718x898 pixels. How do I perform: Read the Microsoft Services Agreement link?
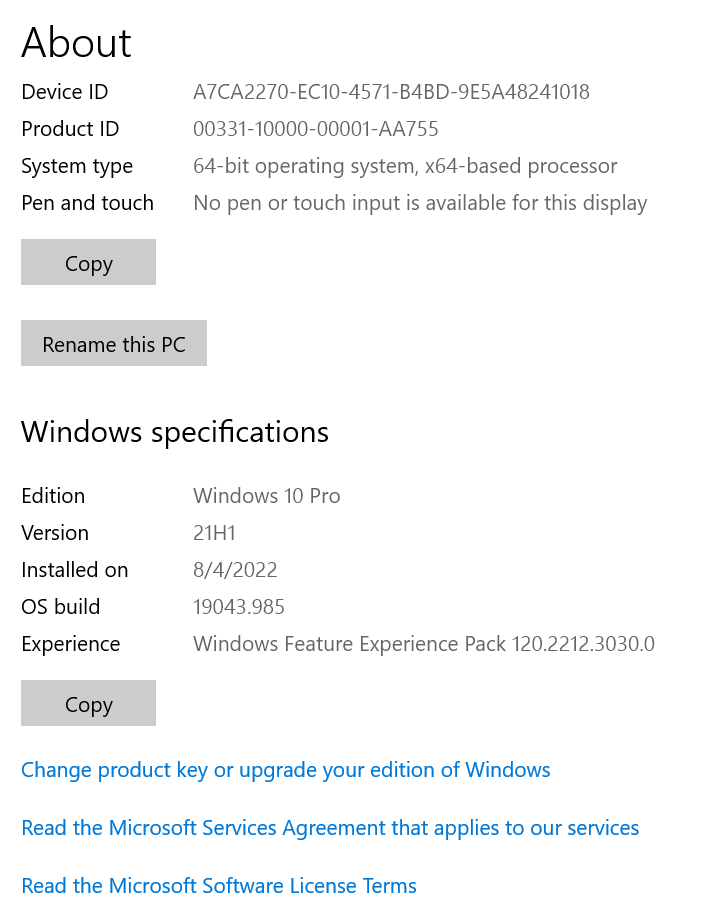tap(330, 828)
